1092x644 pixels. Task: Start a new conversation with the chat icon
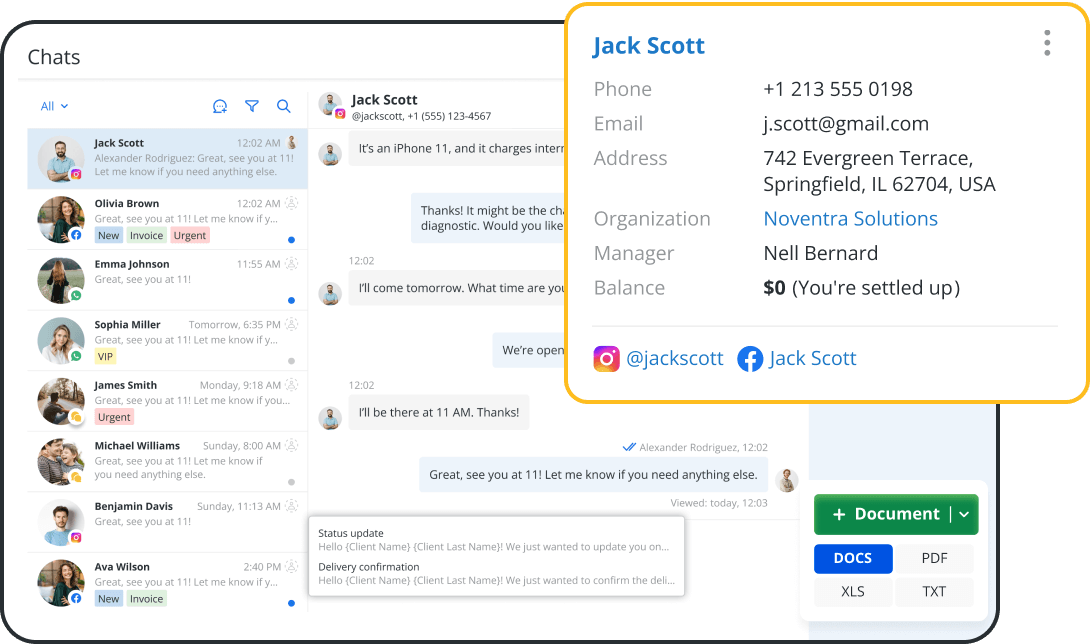[x=220, y=106]
